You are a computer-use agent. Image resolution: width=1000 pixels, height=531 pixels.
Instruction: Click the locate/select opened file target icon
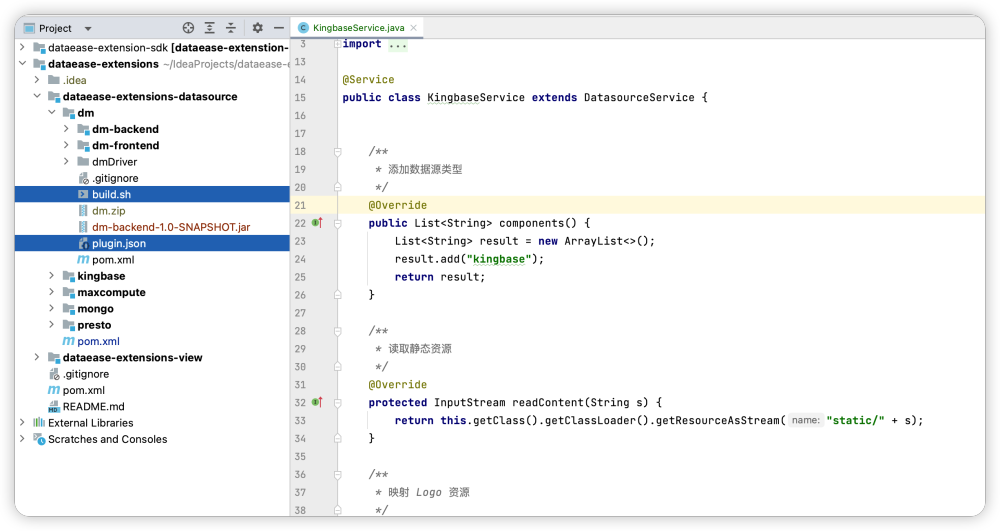pos(188,28)
